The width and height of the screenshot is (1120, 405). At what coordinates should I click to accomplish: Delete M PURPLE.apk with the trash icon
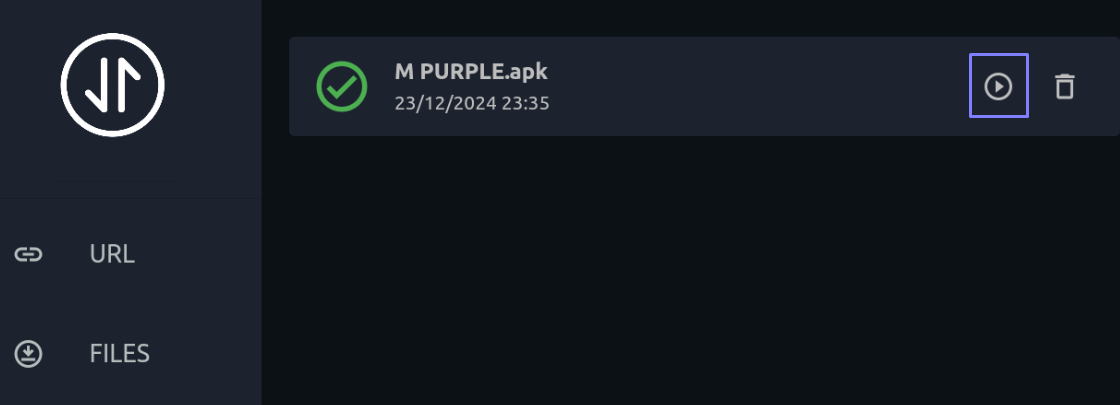(1064, 86)
